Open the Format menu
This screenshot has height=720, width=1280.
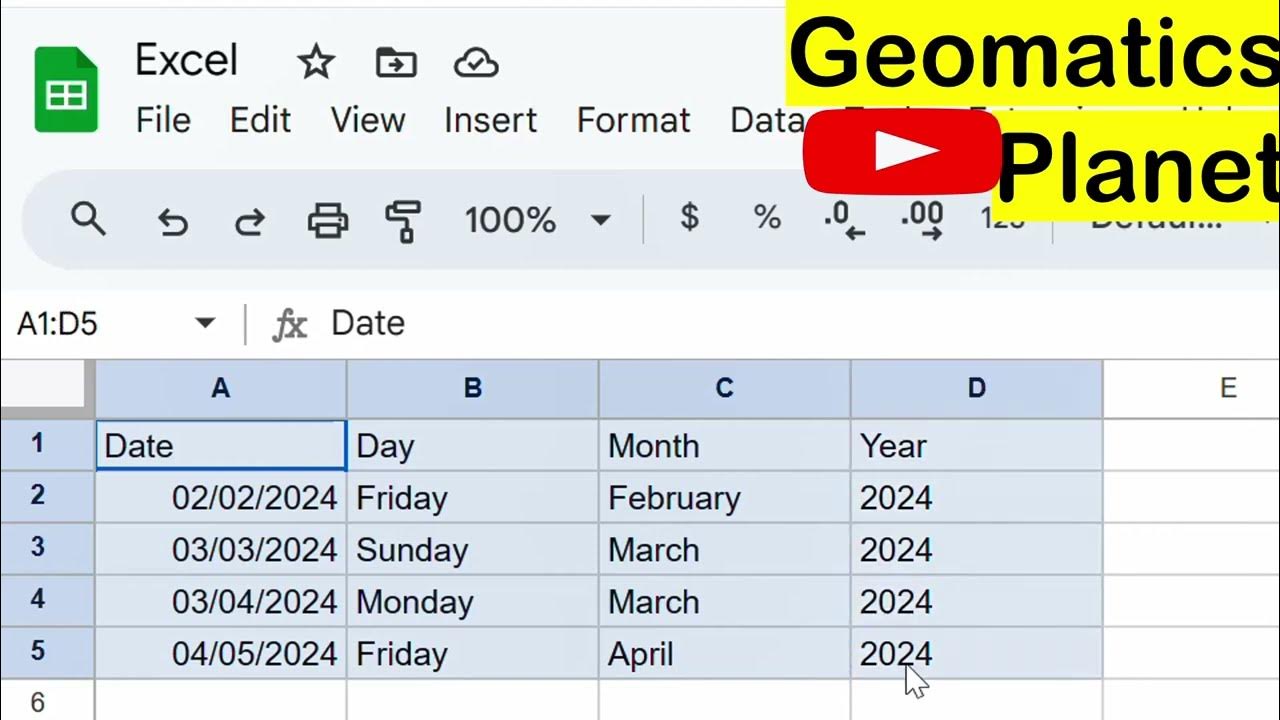[x=633, y=121]
